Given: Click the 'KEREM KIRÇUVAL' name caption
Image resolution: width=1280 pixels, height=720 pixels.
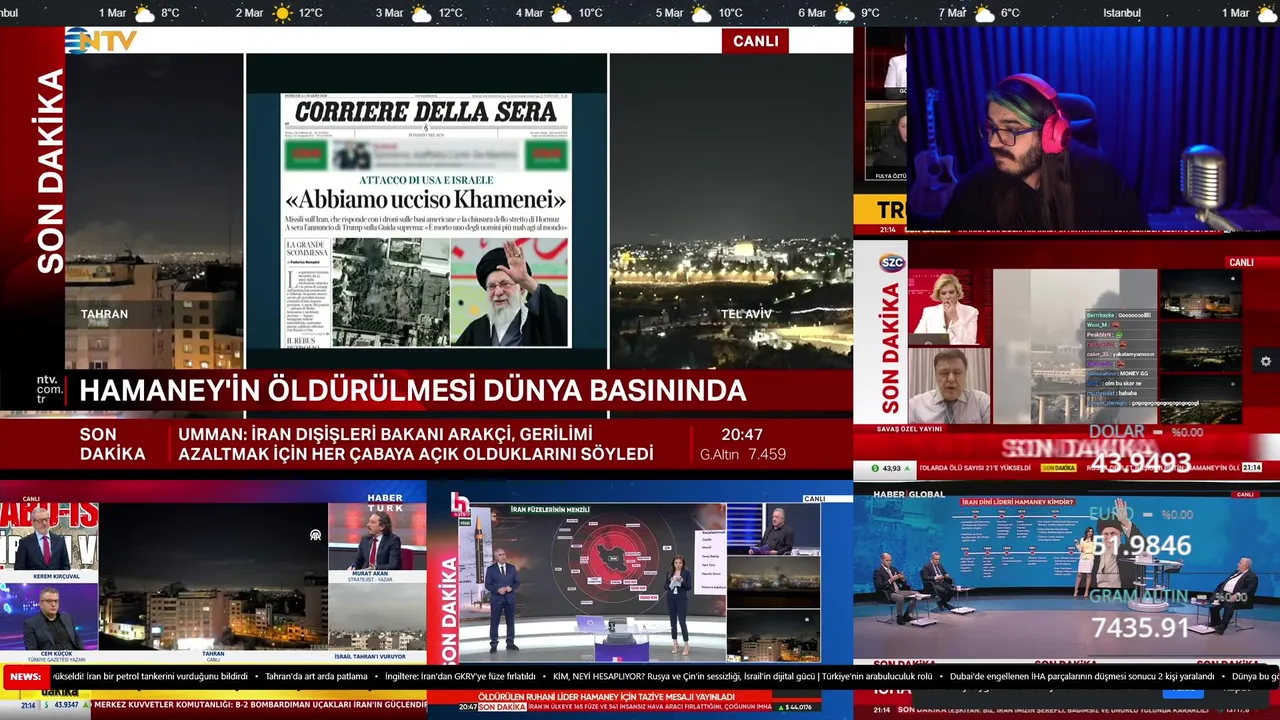Looking at the screenshot, I should point(56,577).
